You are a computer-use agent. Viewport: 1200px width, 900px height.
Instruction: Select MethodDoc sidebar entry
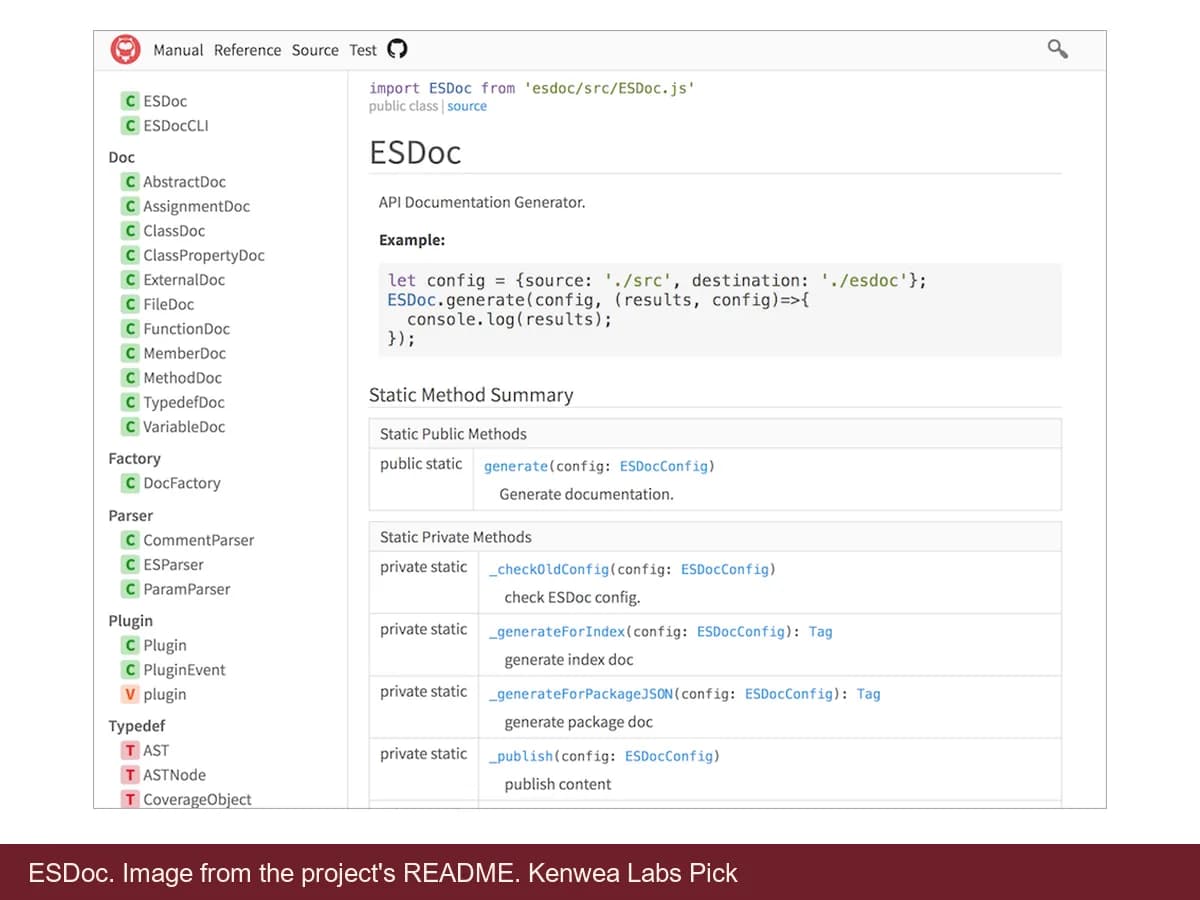[182, 378]
